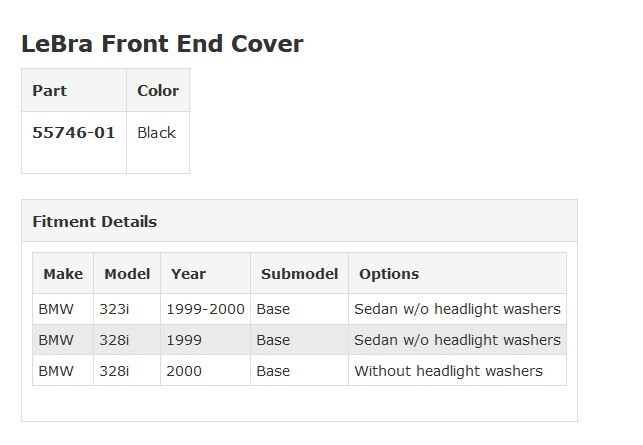
Task: Select the 323i model cell
Action: [114, 309]
